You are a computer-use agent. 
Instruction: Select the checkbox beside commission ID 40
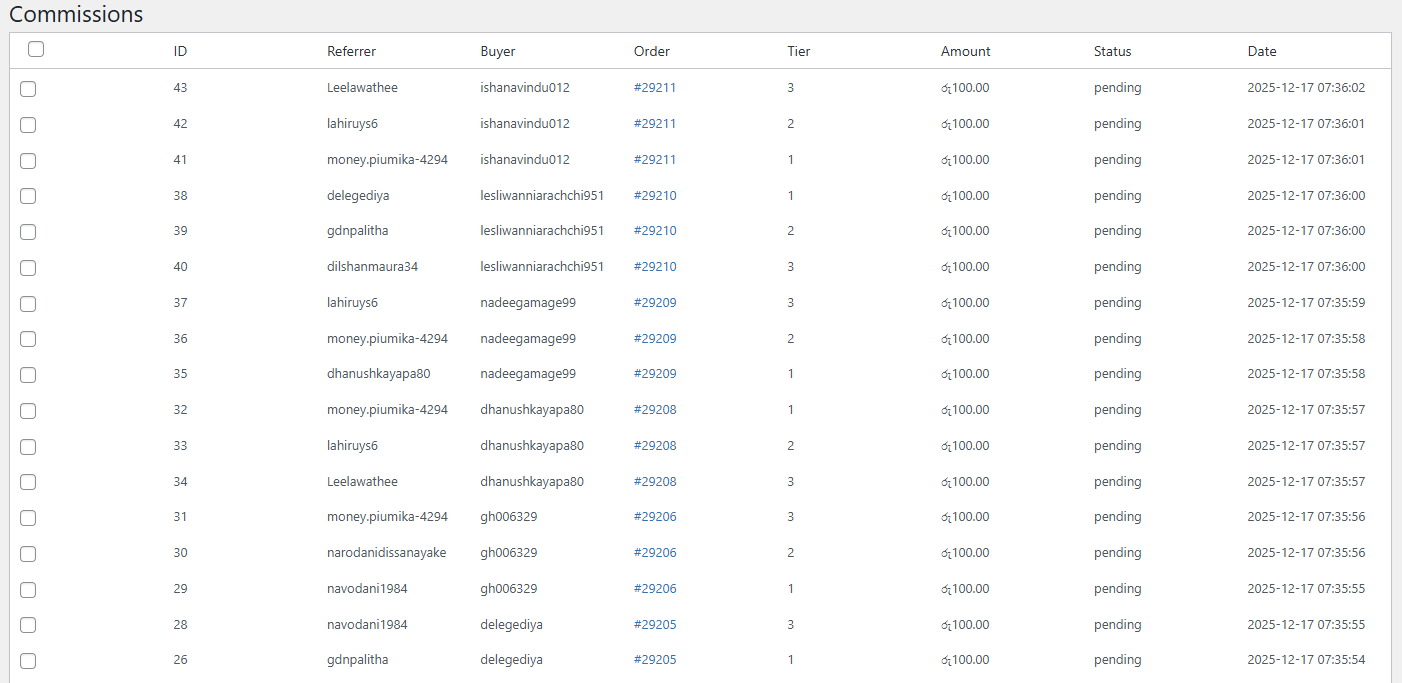(x=28, y=268)
